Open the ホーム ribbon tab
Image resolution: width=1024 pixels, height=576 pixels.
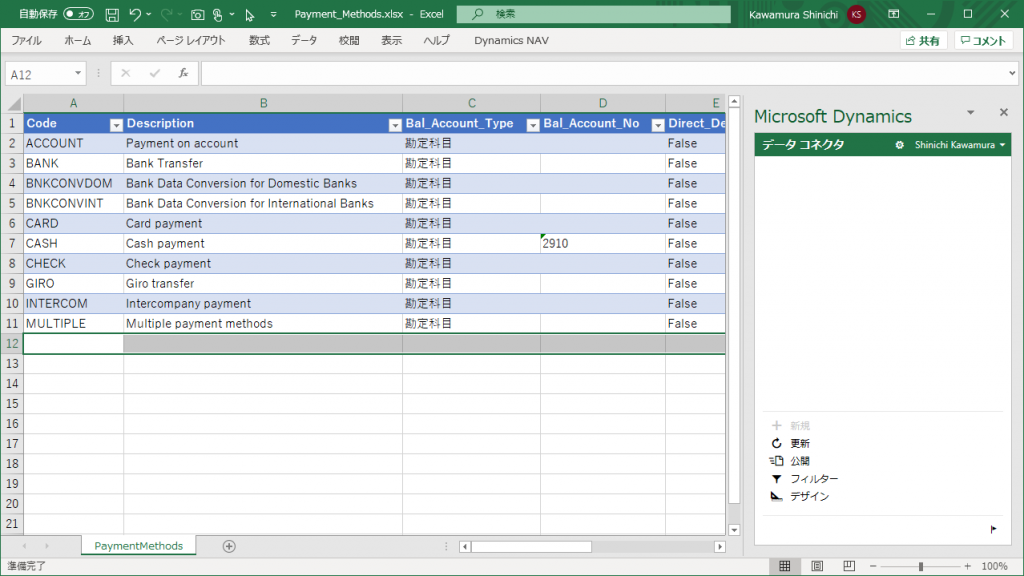click(78, 40)
